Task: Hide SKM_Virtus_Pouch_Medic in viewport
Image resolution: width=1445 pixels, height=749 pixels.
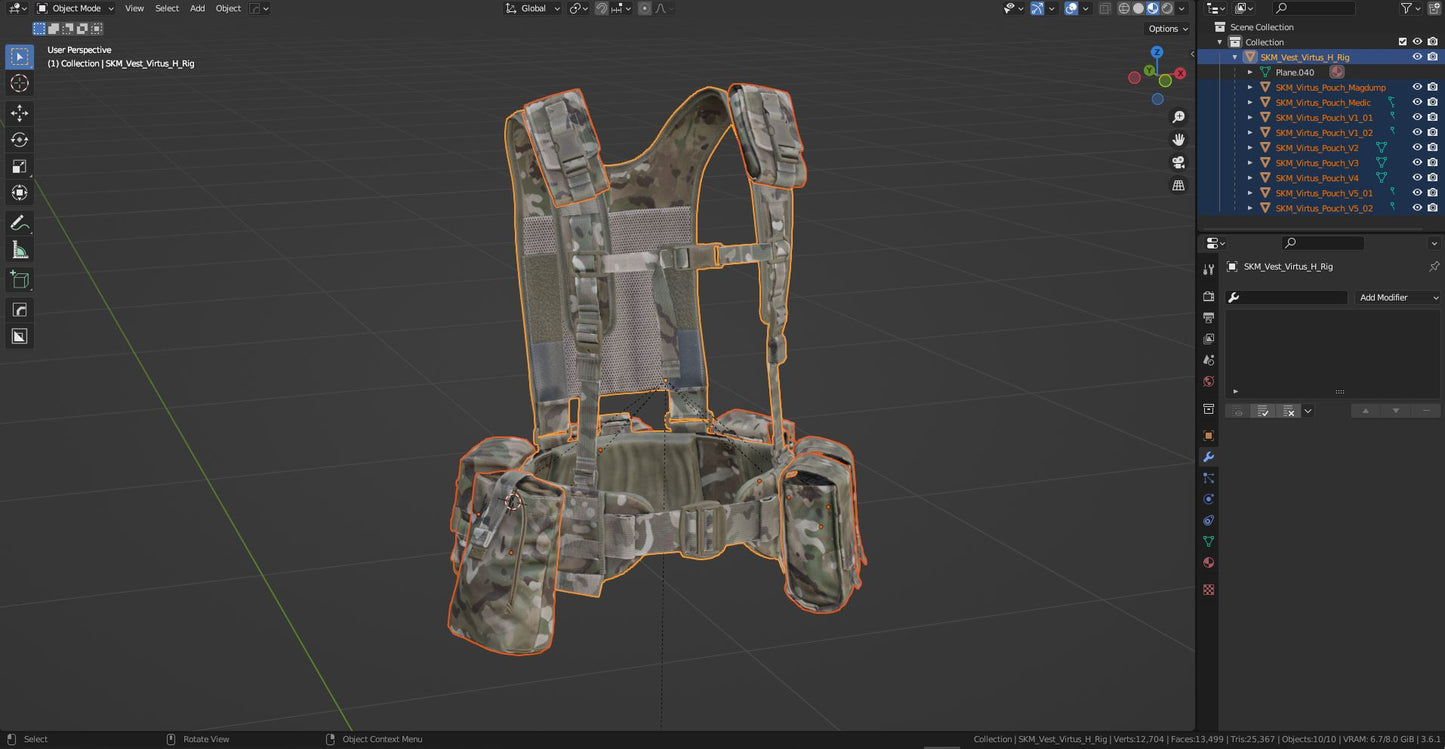Action: (1417, 102)
